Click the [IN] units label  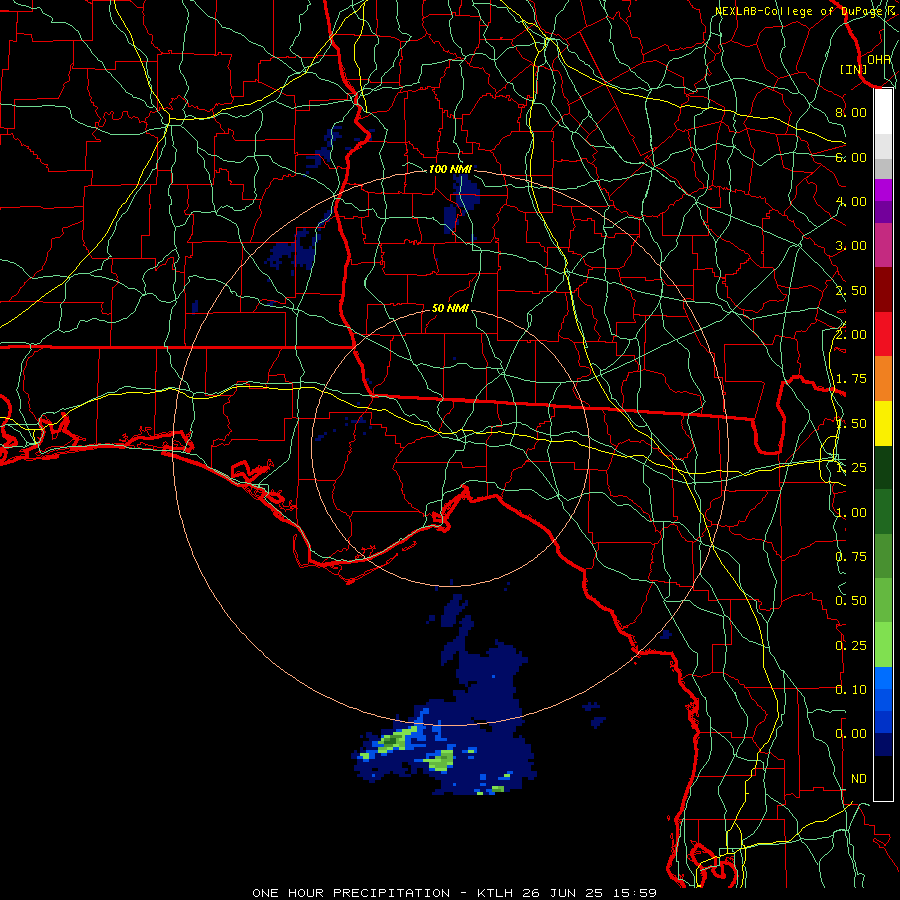tap(854, 69)
